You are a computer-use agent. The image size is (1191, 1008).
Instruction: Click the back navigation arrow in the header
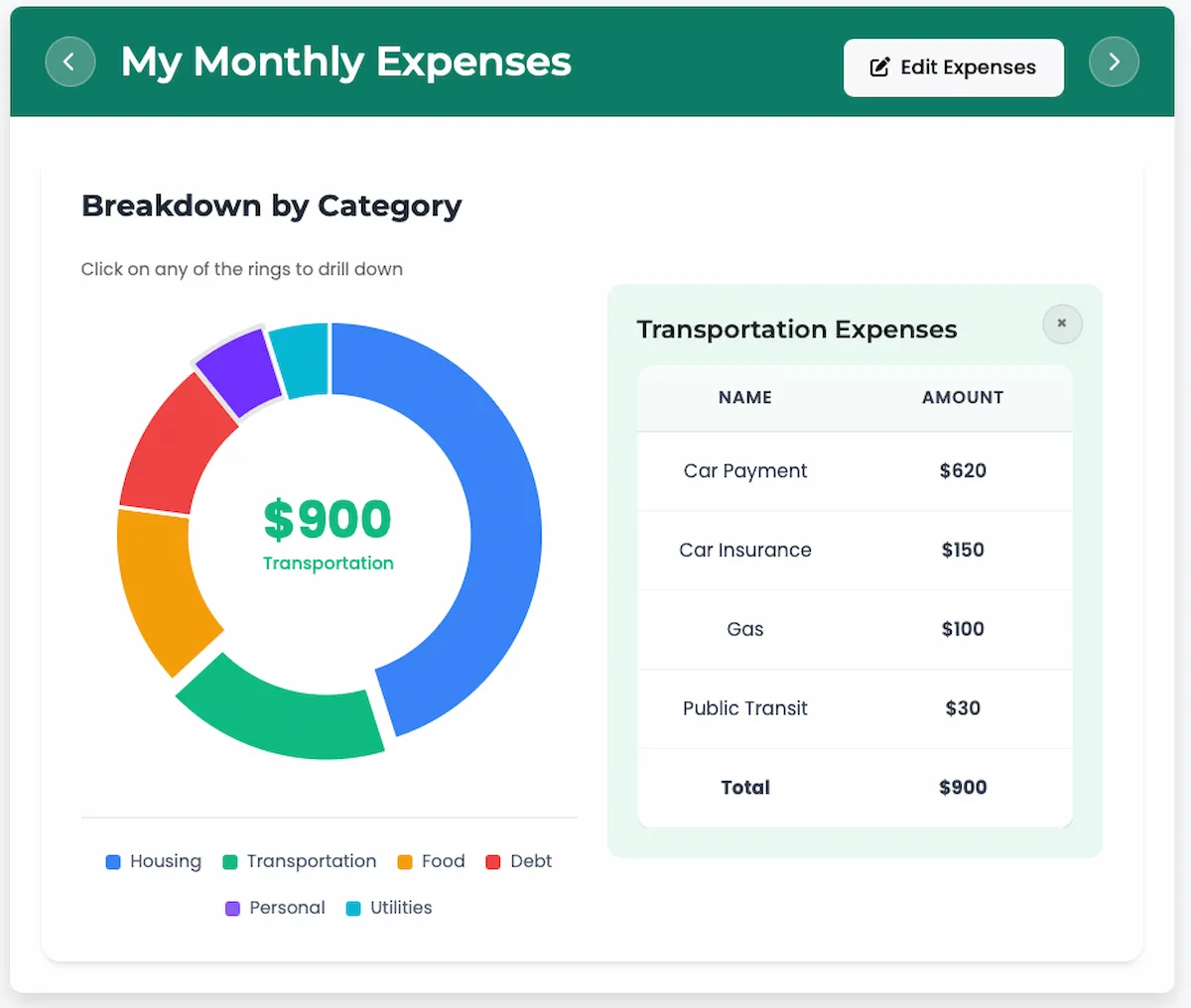point(70,62)
